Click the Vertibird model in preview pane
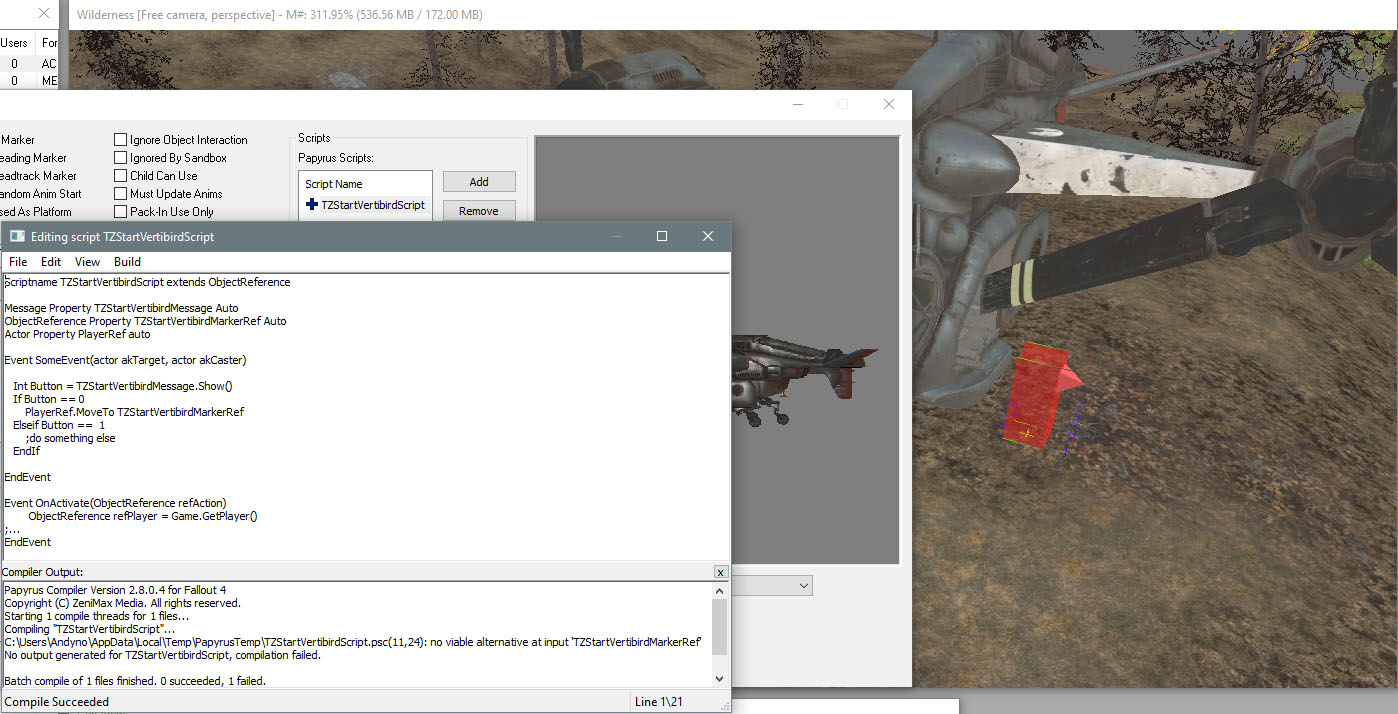1398x714 pixels. [805, 378]
